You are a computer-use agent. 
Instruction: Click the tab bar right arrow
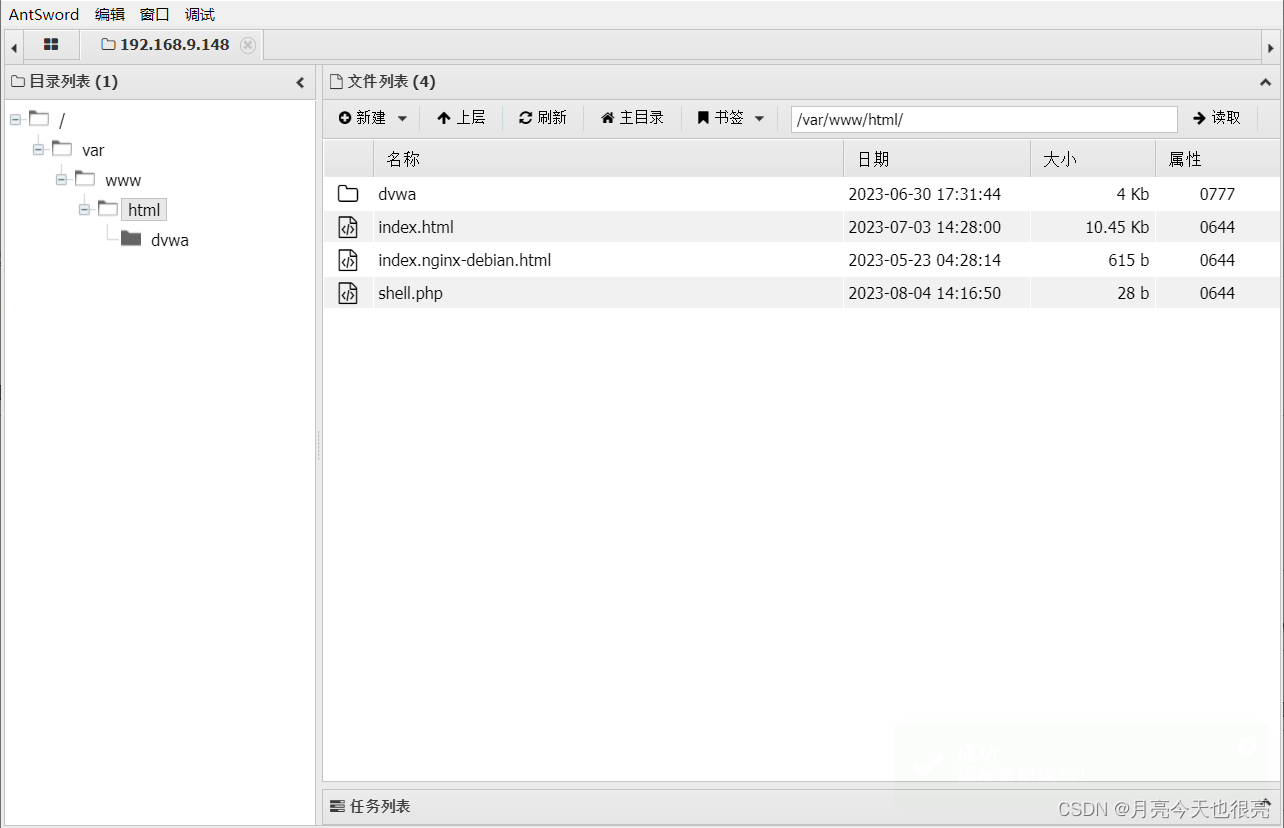(x=1271, y=46)
